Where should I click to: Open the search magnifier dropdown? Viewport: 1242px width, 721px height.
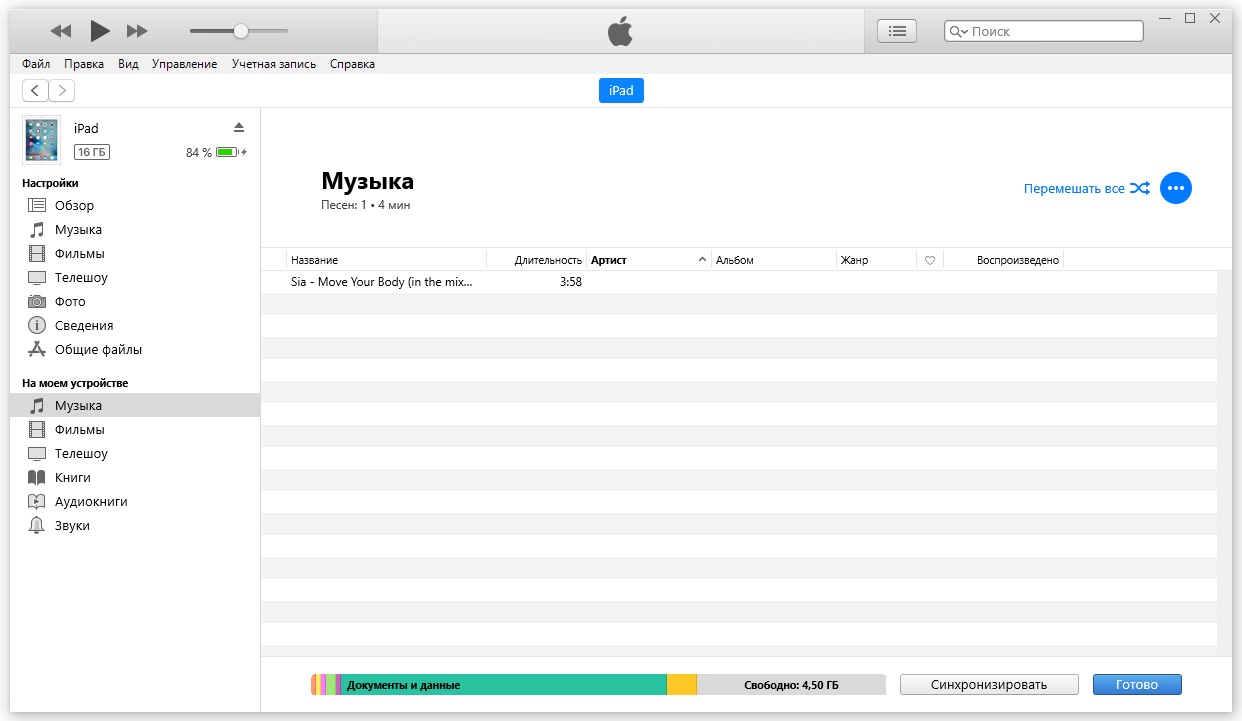[x=959, y=32]
